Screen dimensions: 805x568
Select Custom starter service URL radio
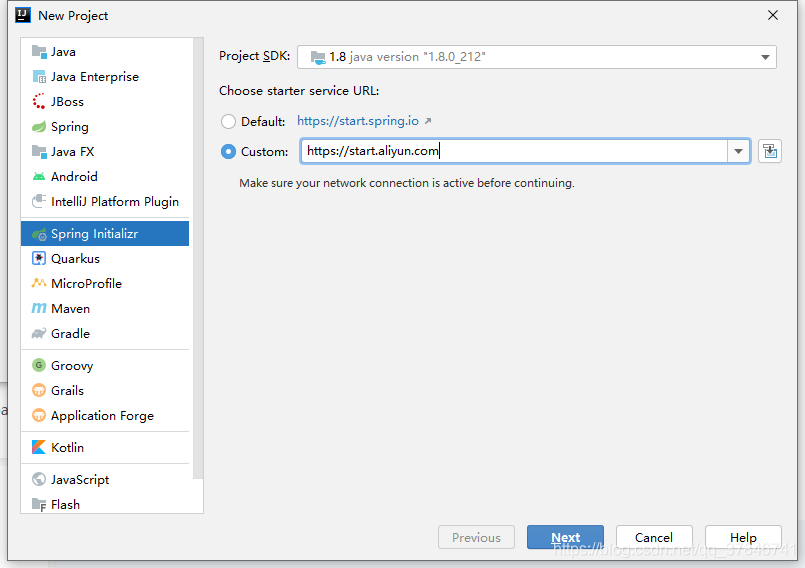[x=229, y=152]
